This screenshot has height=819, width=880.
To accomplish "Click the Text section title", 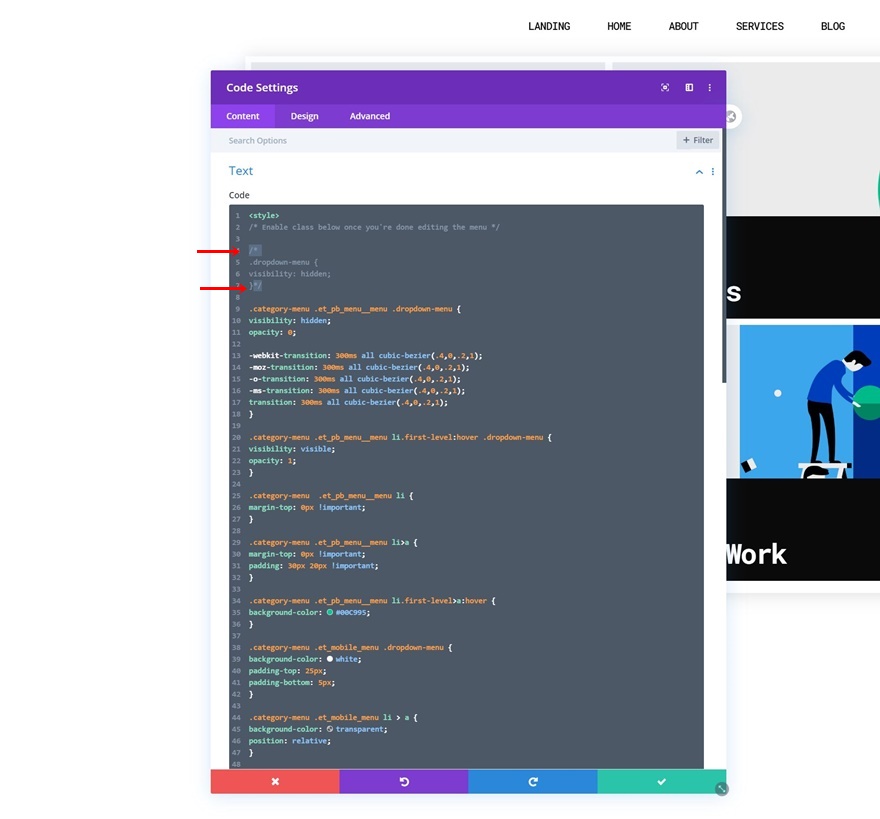I will coord(241,171).
